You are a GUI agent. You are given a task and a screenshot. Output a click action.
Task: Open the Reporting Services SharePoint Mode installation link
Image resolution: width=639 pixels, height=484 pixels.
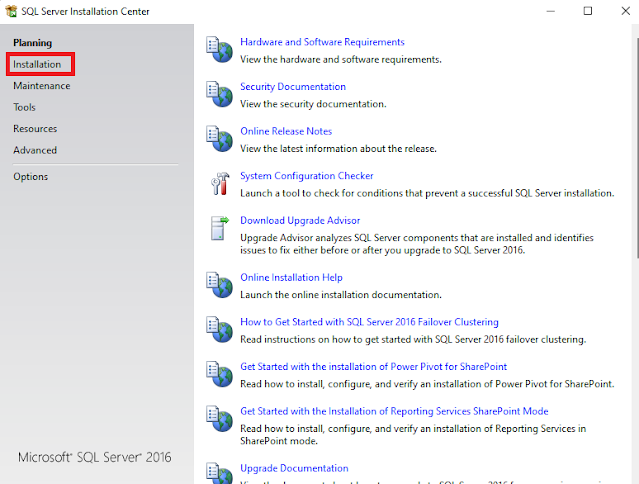pyautogui.click(x=394, y=411)
